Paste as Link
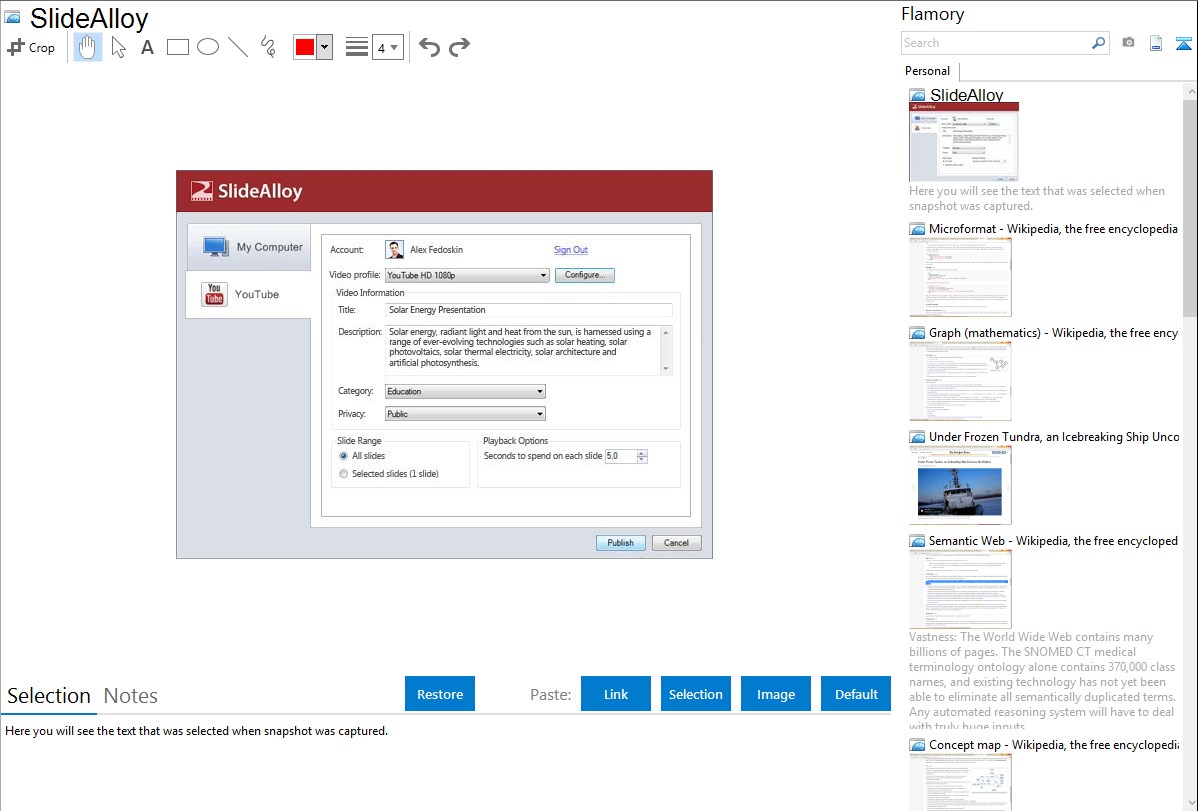 coord(616,694)
